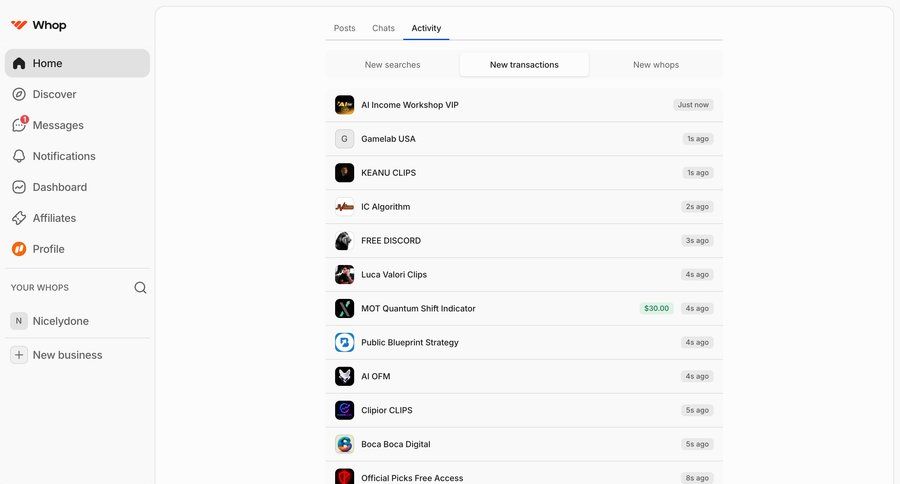Click the Notifications bell icon

(19, 156)
